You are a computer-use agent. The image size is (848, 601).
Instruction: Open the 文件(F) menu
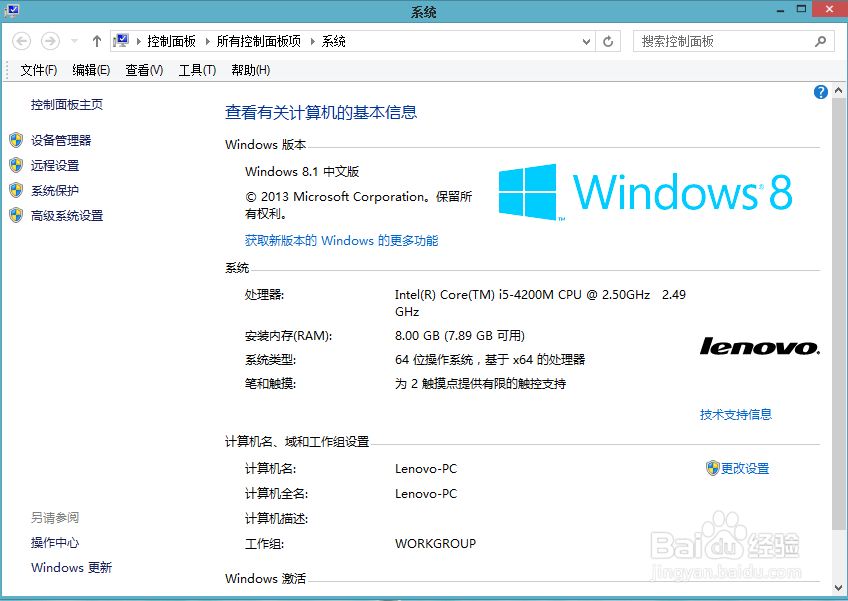click(38, 70)
